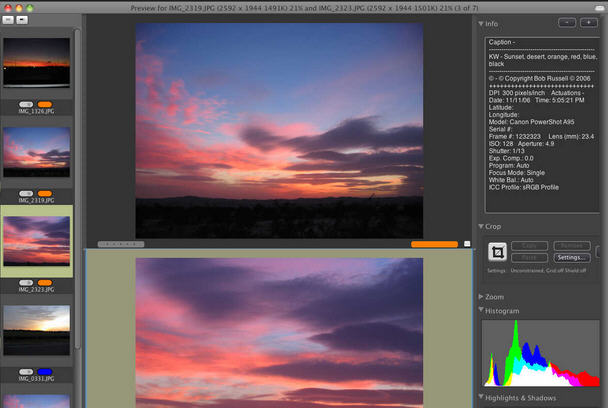Viewport: 608px width, 408px height.
Task: Click gray rating pill under IMG_1126.JPG
Action: coord(26,104)
